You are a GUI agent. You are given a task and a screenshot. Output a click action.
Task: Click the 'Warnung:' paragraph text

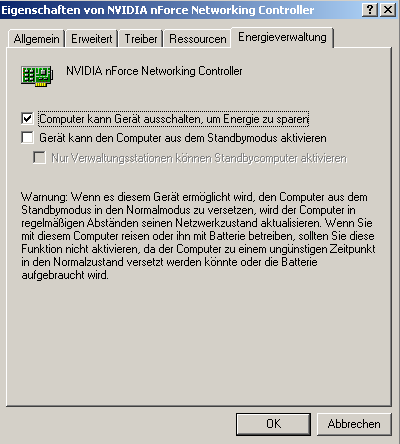(x=198, y=236)
